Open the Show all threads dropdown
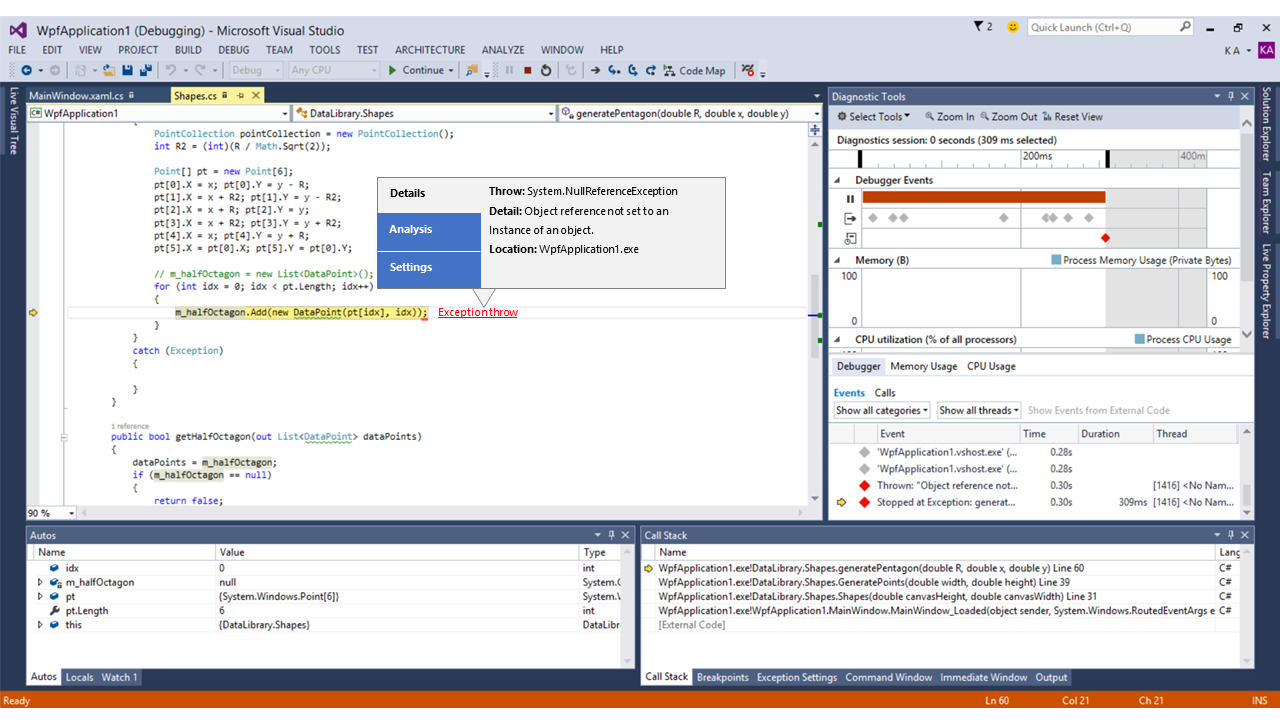The height and width of the screenshot is (720, 1280). coord(978,410)
